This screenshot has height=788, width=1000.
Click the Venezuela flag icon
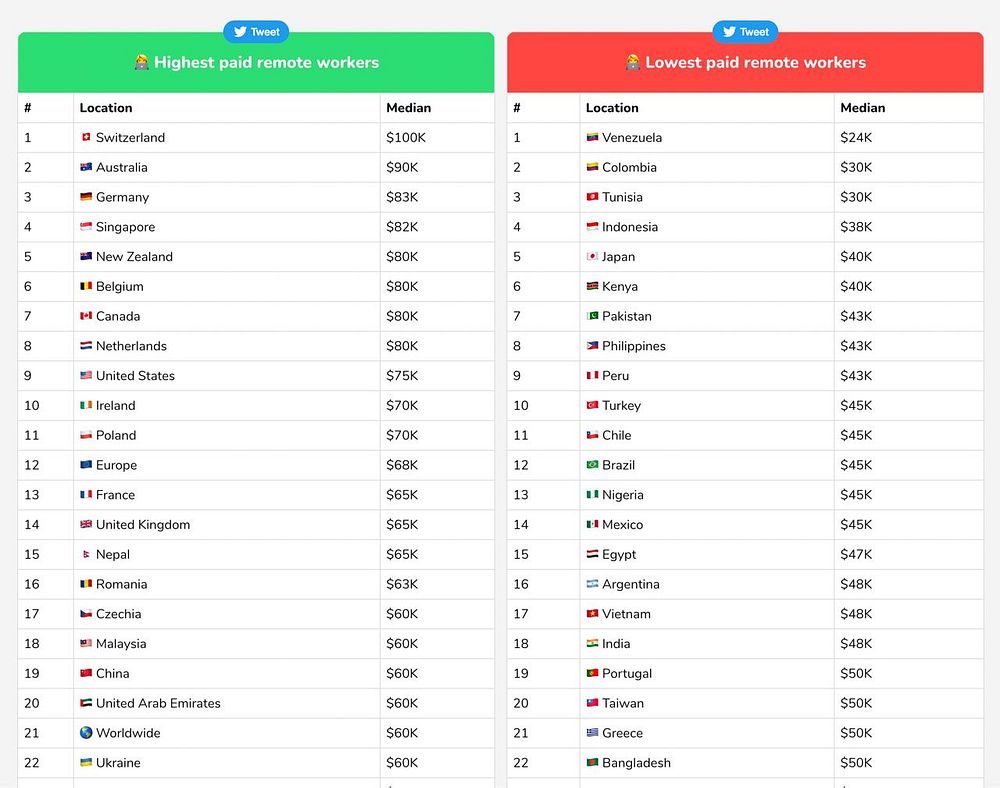pos(592,137)
